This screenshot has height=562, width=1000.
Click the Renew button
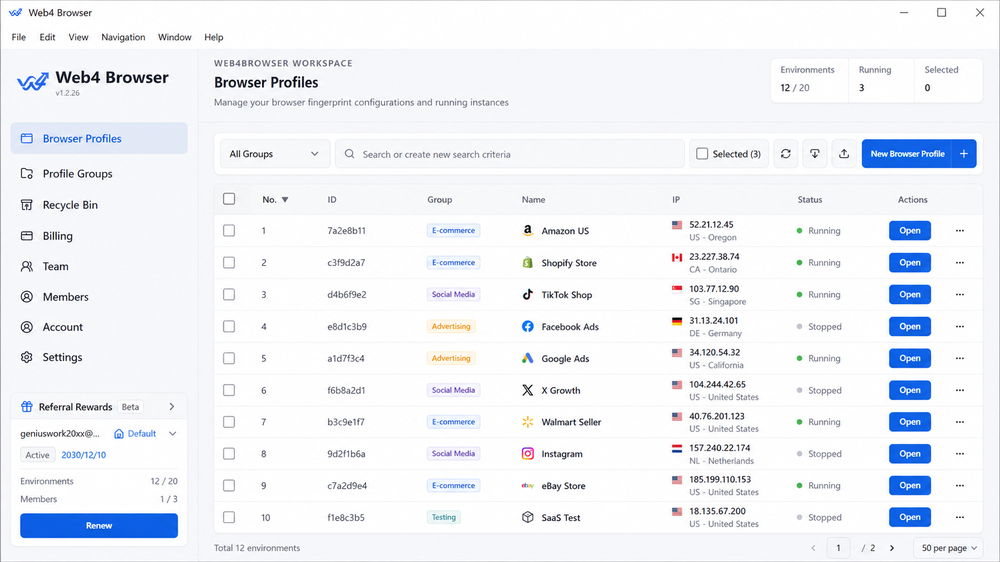point(99,526)
